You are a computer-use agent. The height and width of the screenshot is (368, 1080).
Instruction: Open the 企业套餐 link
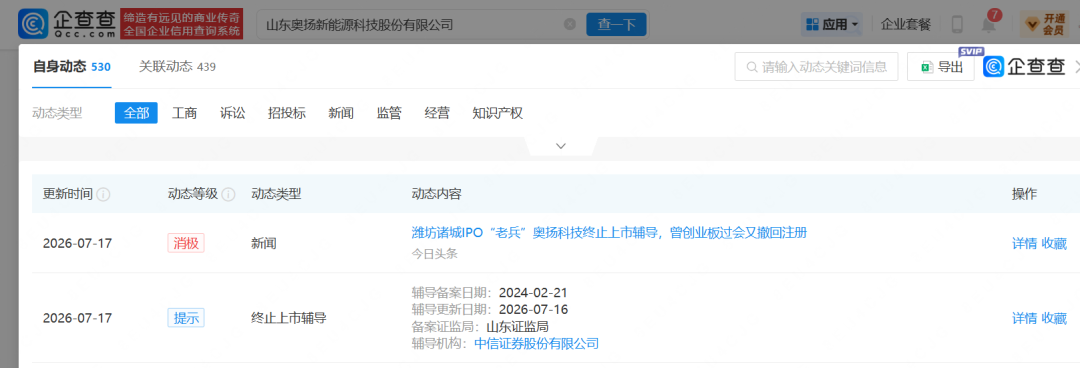[906, 25]
